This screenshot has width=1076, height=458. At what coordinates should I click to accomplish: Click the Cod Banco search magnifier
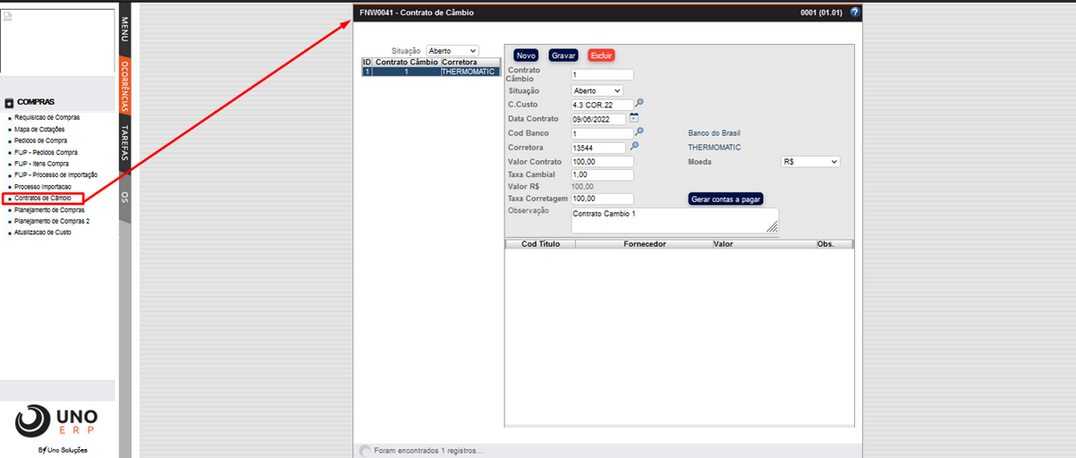[640, 132]
